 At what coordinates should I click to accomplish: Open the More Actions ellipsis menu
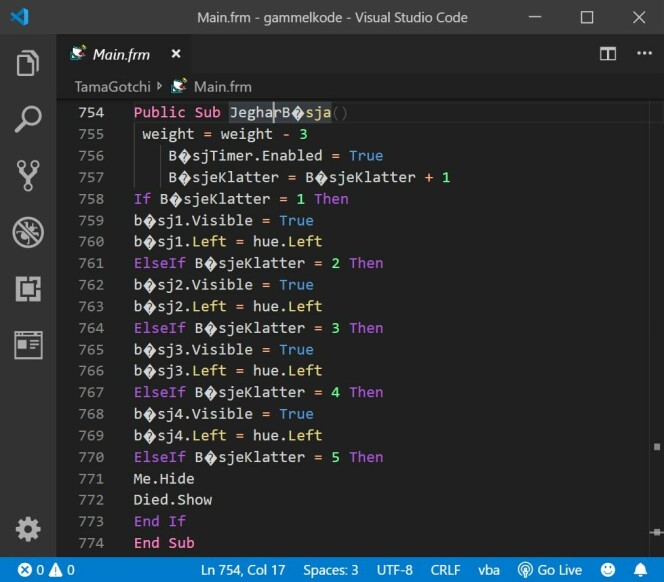point(644,53)
